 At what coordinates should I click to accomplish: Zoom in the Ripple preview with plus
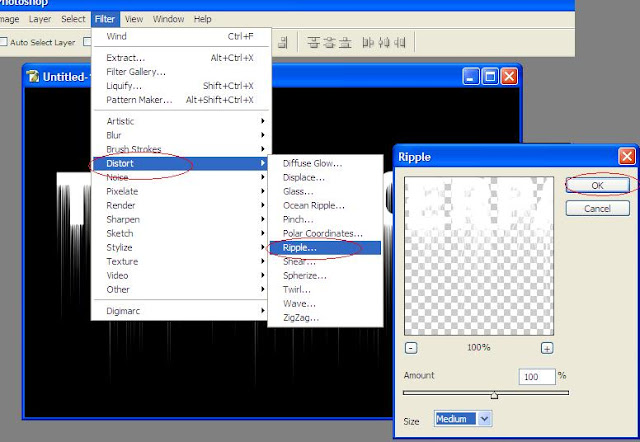tap(547, 348)
